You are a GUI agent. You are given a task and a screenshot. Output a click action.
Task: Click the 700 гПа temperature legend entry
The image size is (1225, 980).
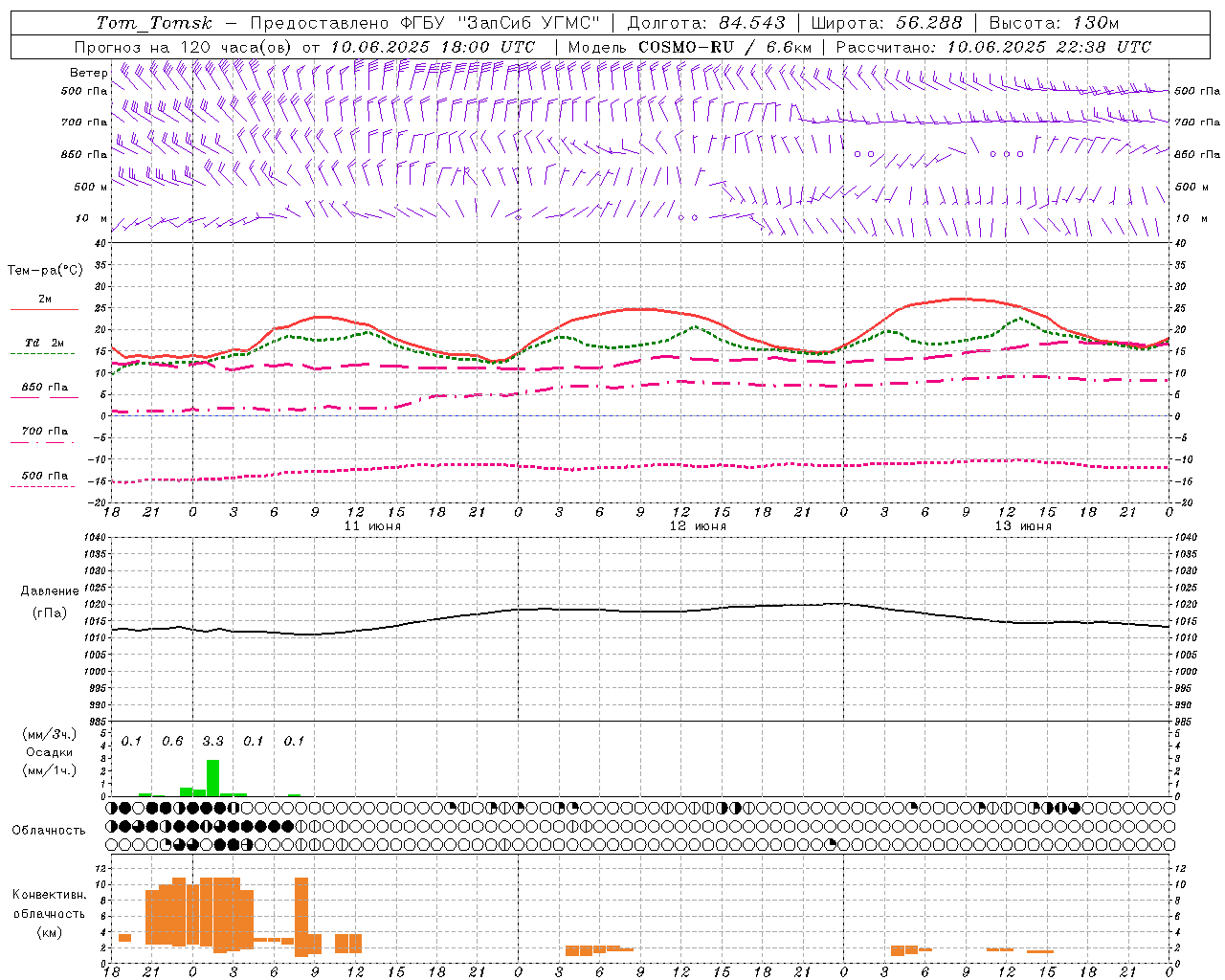(x=44, y=432)
